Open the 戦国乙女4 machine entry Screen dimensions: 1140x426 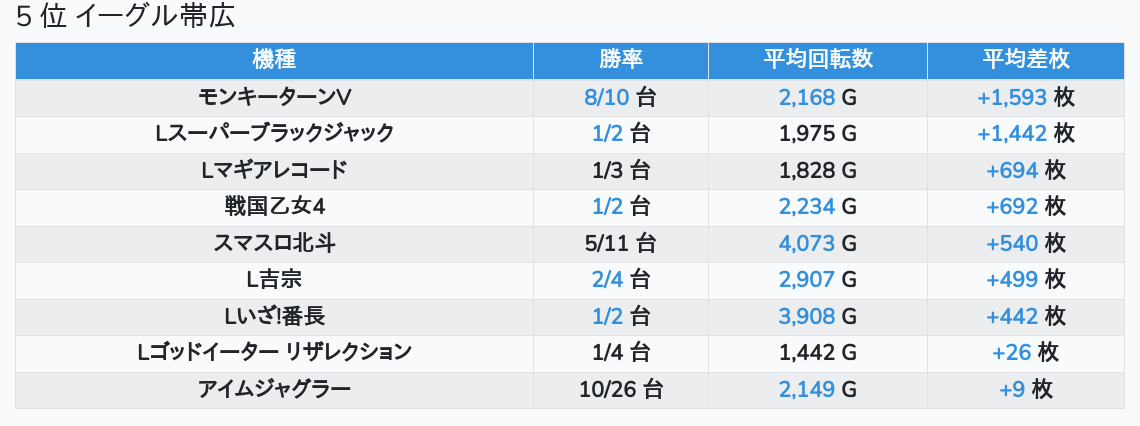[274, 207]
